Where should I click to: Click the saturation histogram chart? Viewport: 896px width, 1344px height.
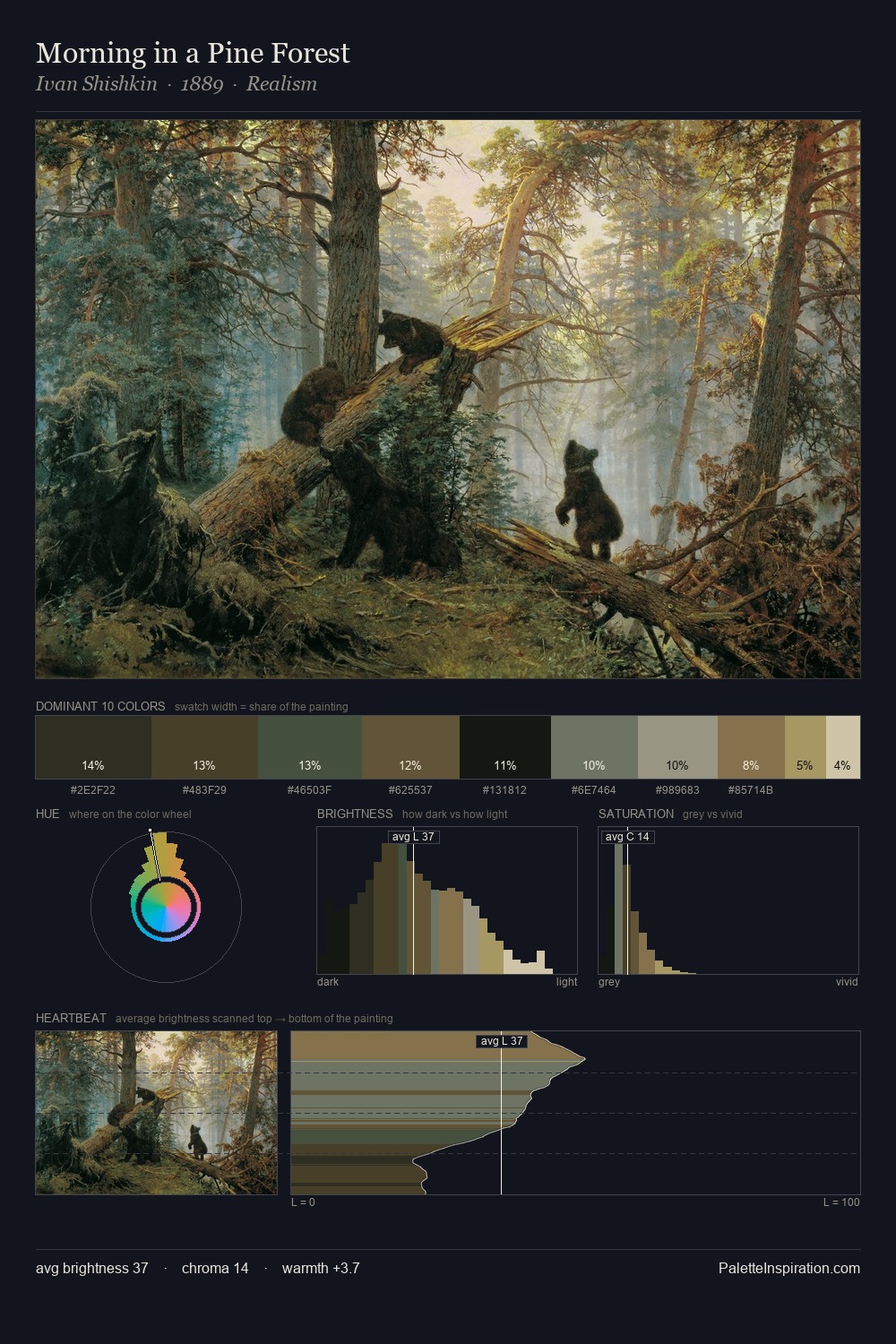click(728, 900)
